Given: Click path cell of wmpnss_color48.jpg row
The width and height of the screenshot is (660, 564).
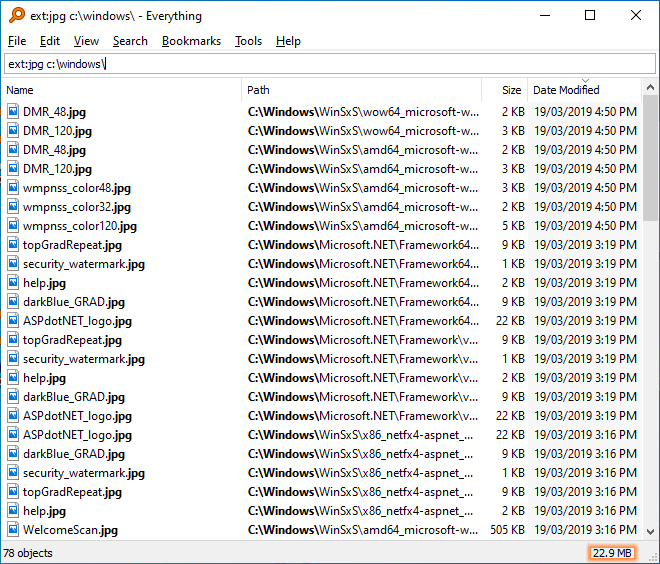Looking at the screenshot, I should pos(363,187).
